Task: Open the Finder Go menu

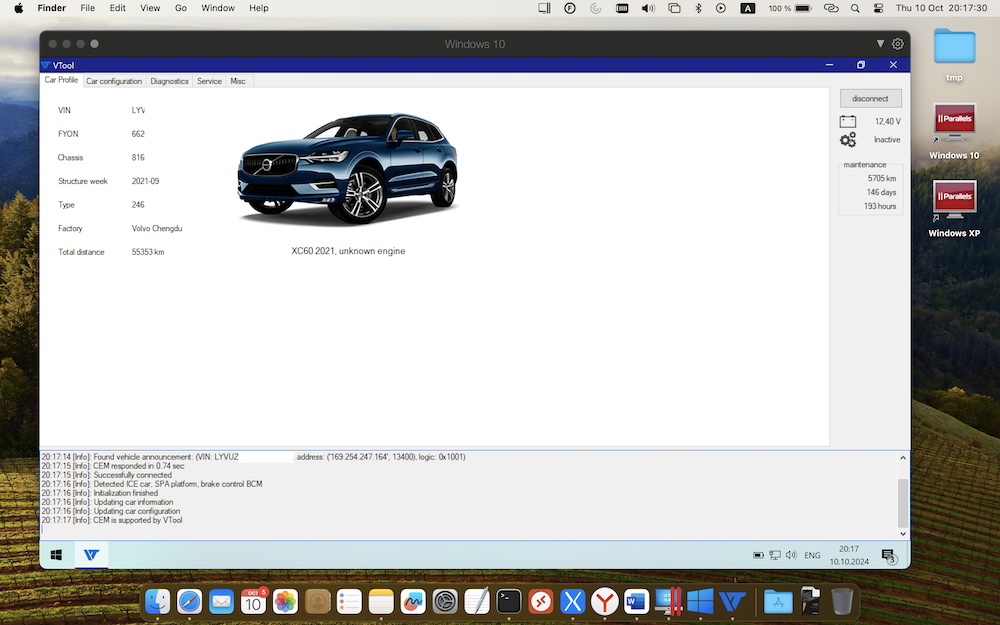Action: (x=181, y=8)
